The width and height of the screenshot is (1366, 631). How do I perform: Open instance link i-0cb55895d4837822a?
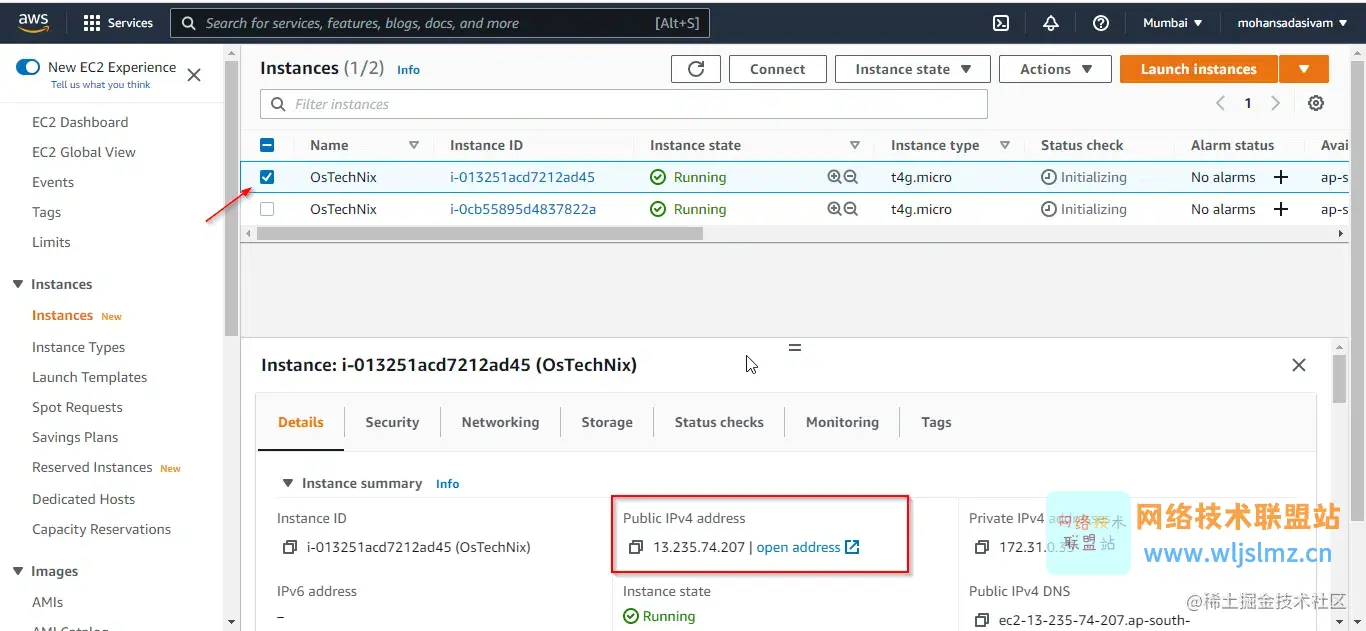pos(522,209)
